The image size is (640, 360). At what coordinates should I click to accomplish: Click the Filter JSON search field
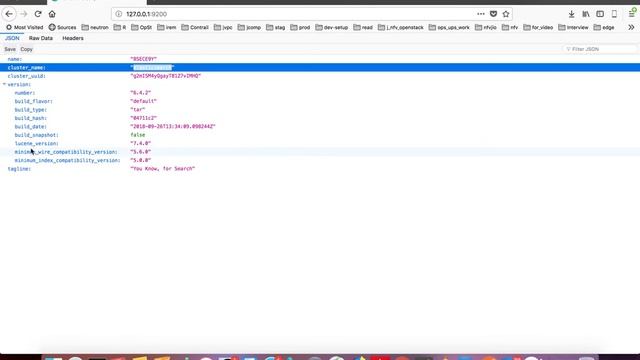pos(600,49)
